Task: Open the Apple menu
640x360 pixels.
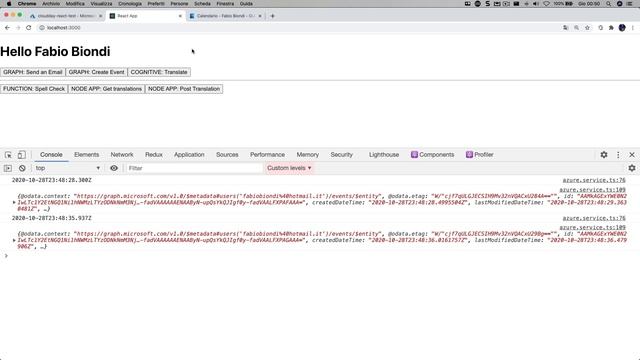Action: (9, 3)
